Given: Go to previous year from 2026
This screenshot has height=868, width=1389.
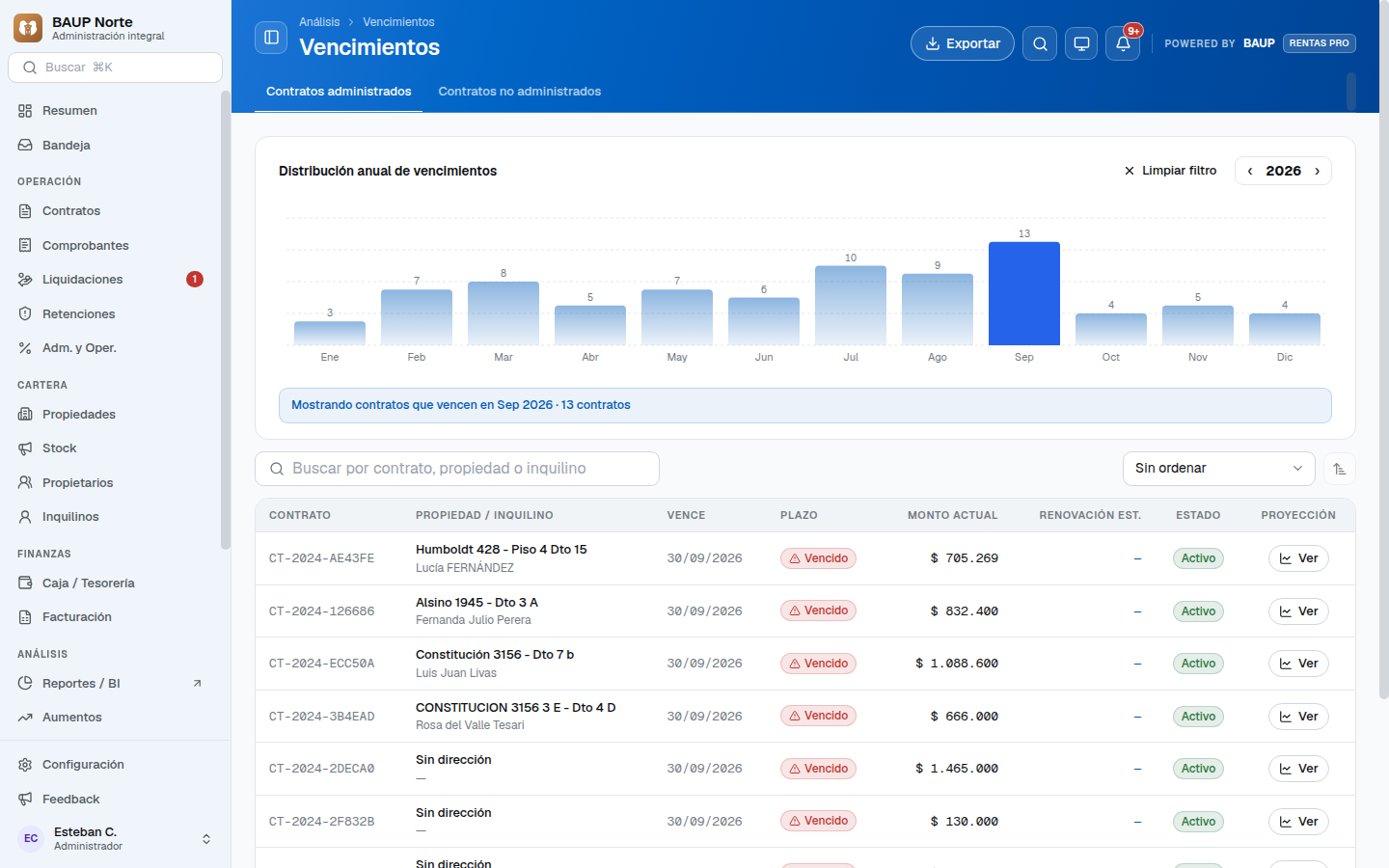Looking at the screenshot, I should click(1250, 171).
